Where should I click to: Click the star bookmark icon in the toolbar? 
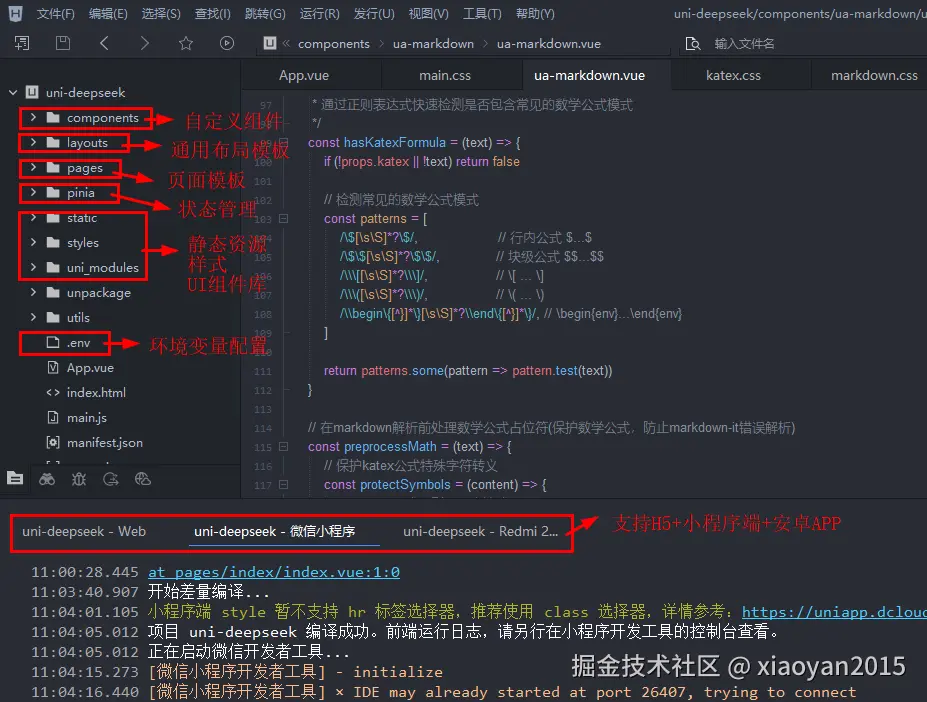point(184,44)
